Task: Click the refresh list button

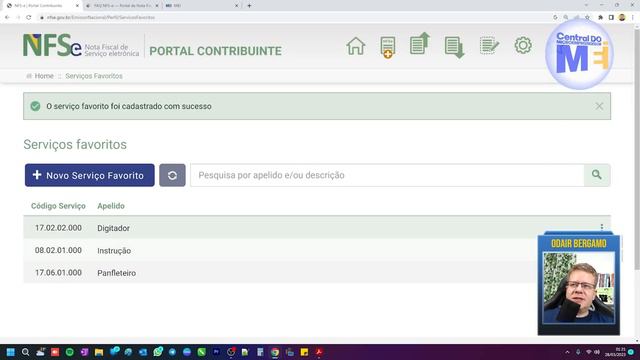Action: coord(172,175)
